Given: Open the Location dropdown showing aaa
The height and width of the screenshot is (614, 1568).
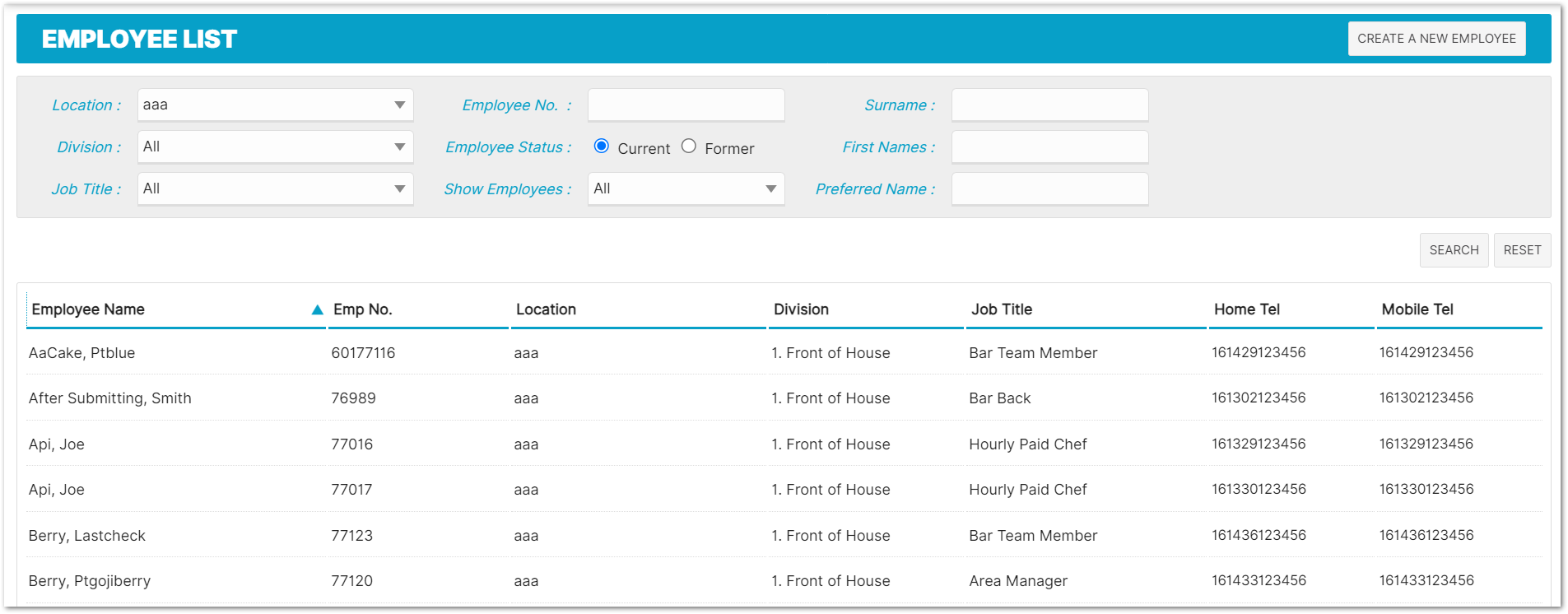Looking at the screenshot, I should [275, 105].
